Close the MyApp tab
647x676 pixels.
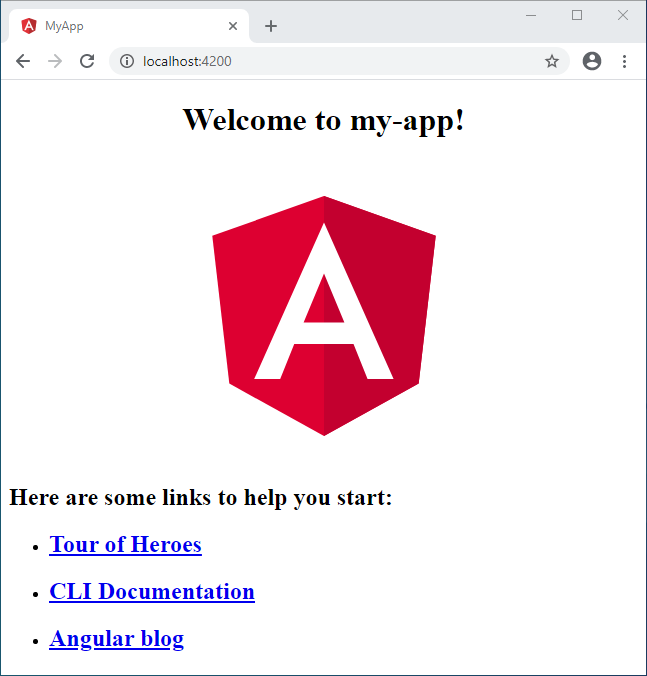click(233, 26)
